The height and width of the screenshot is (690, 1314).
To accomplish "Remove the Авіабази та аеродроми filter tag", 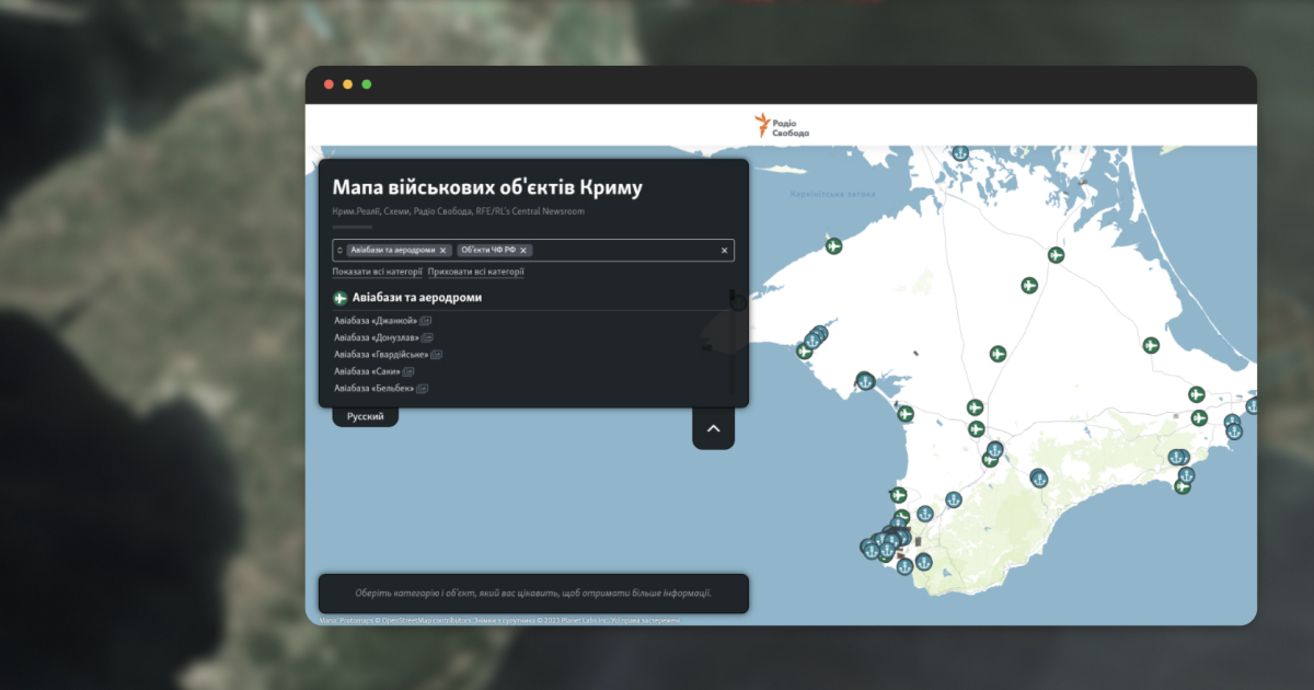I will click(x=443, y=251).
